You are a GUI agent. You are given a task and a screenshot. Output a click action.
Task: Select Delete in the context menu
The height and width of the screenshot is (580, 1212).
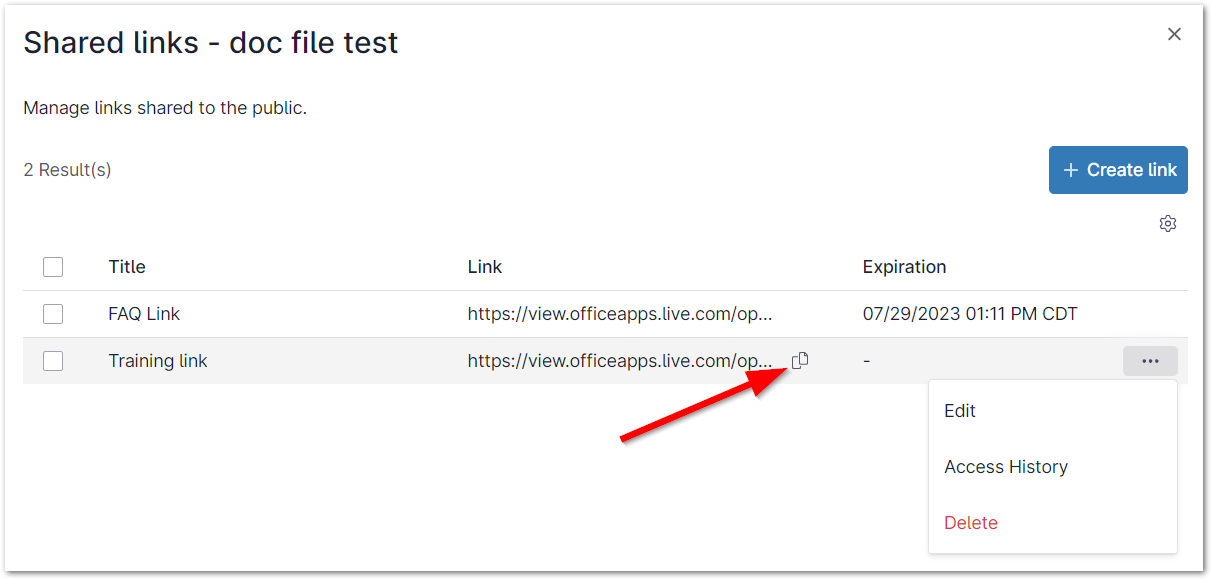coord(971,523)
